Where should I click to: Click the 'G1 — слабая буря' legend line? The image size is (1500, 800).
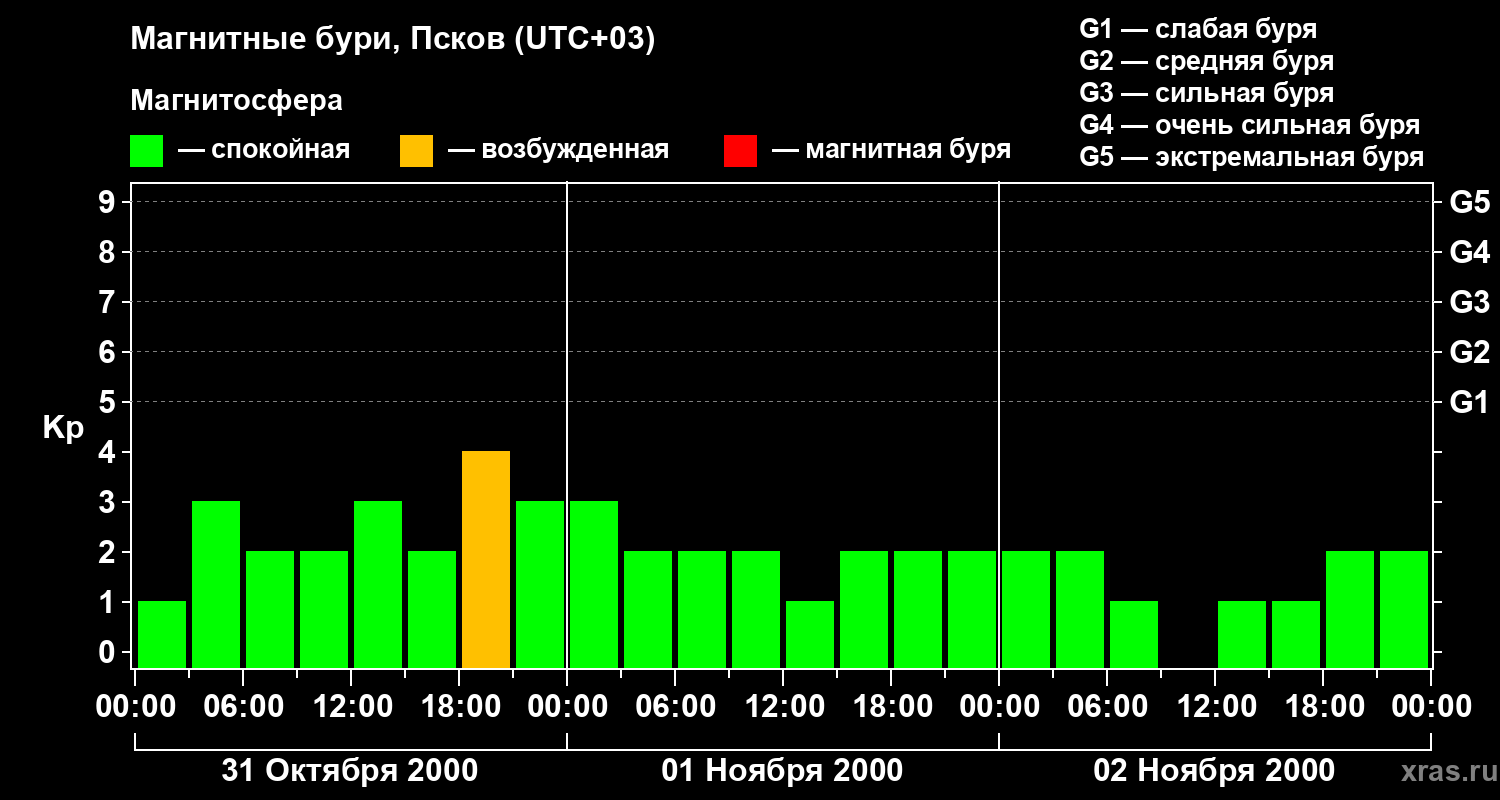(x=1198, y=29)
